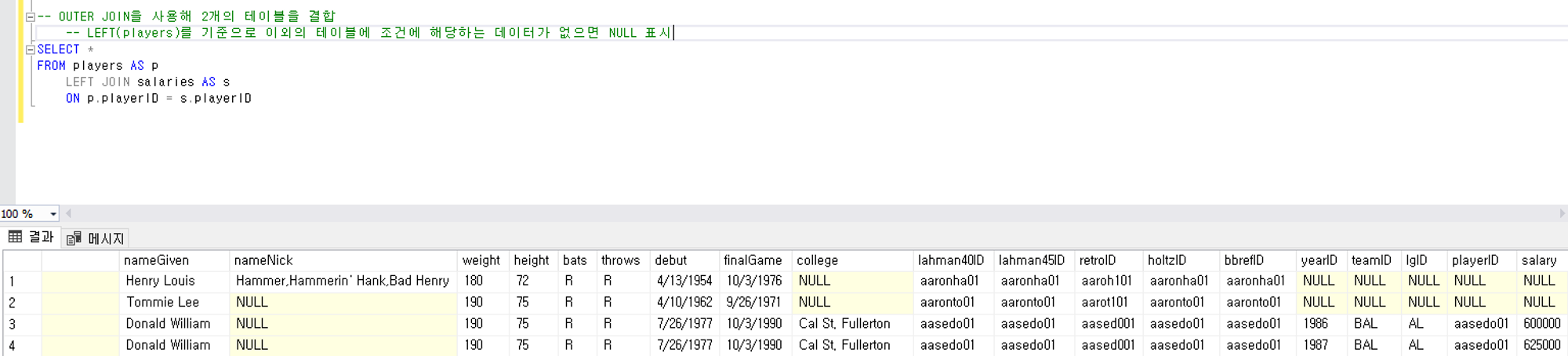Viewport: 1568px width, 356px height.
Task: Select the yearID column header
Action: [x=1322, y=260]
